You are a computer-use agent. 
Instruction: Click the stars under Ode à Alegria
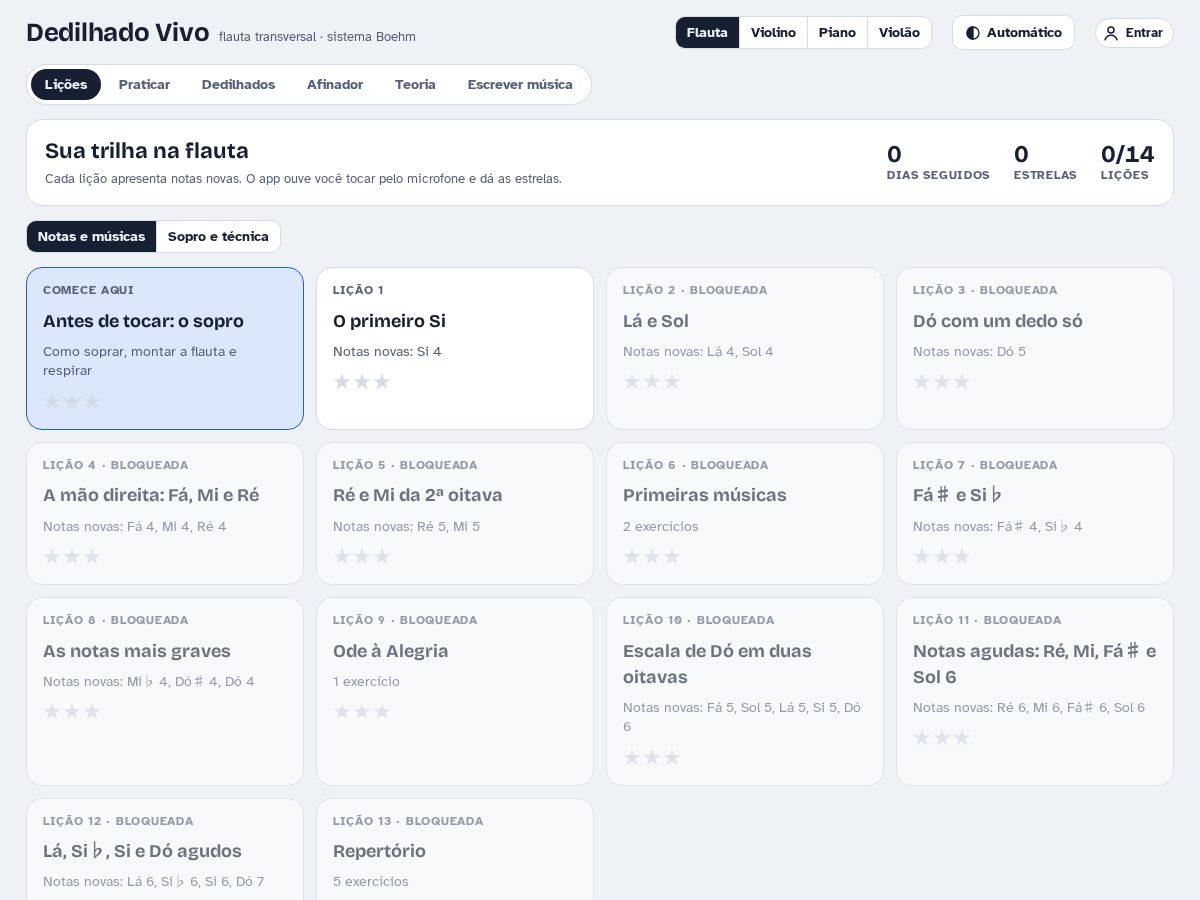(x=362, y=711)
